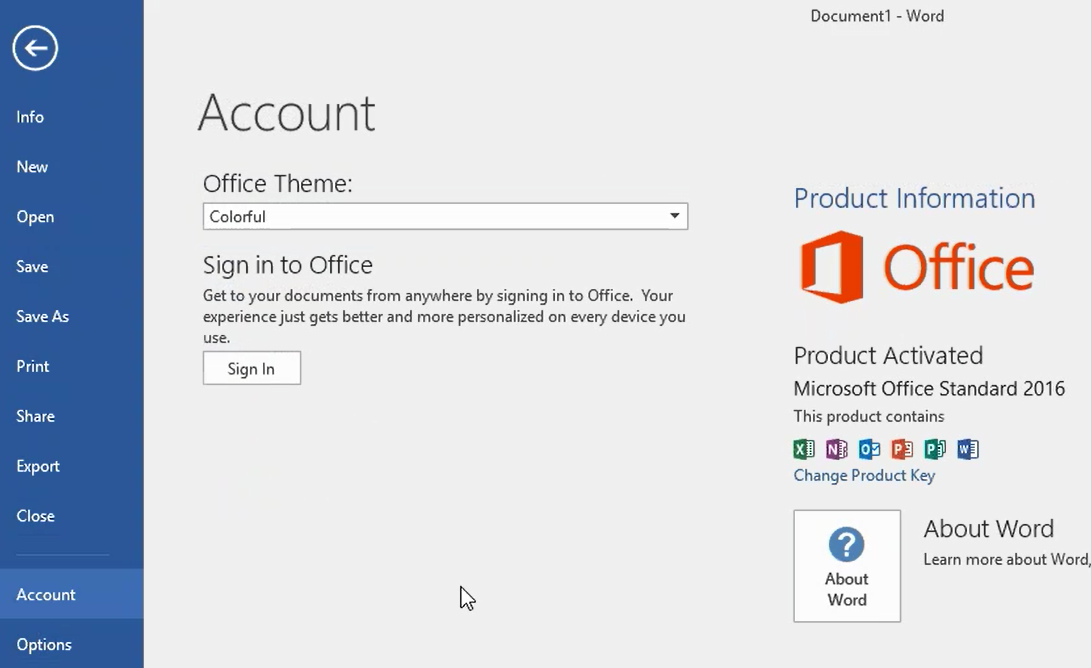Click the 'Sign in to Office' heading
The image size is (1091, 668).
288,265
